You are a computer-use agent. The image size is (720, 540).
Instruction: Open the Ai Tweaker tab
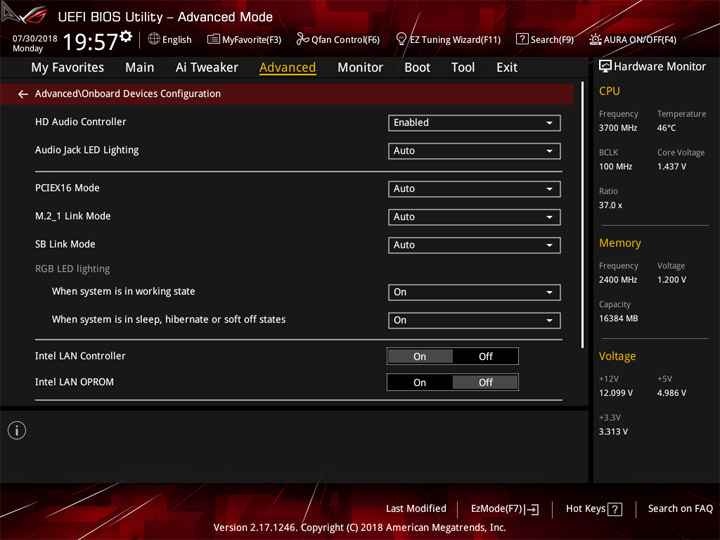point(207,68)
